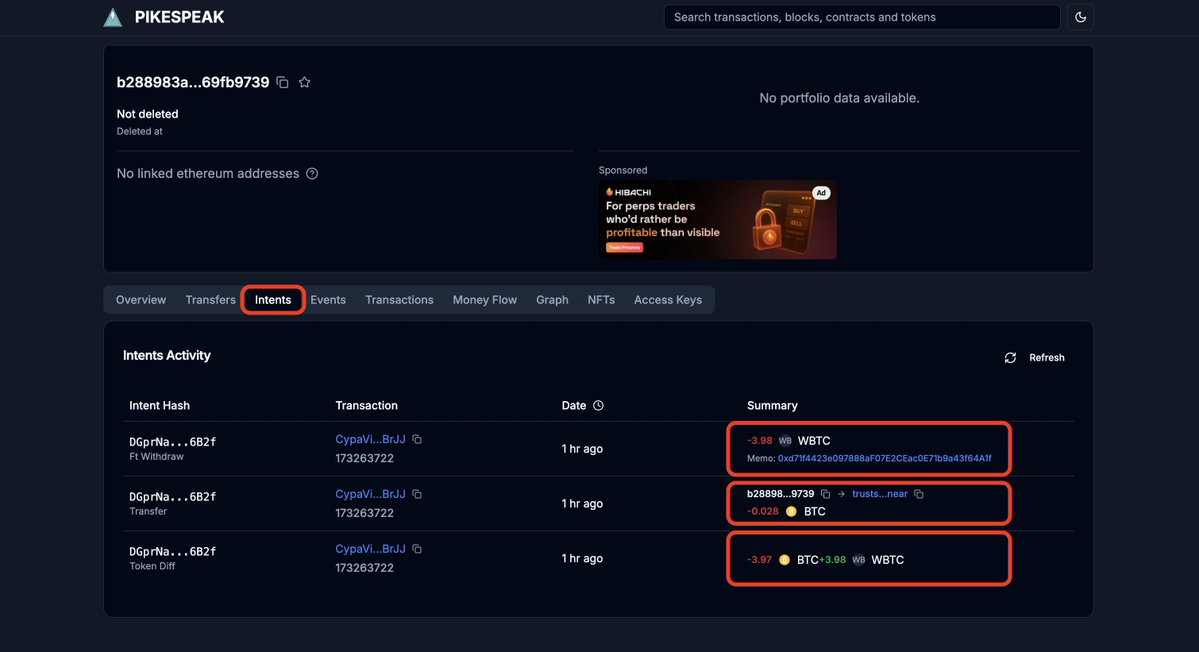Click the WBTC token icon in Ft Withdraw row
This screenshot has width=1199, height=652.
[x=785, y=440]
